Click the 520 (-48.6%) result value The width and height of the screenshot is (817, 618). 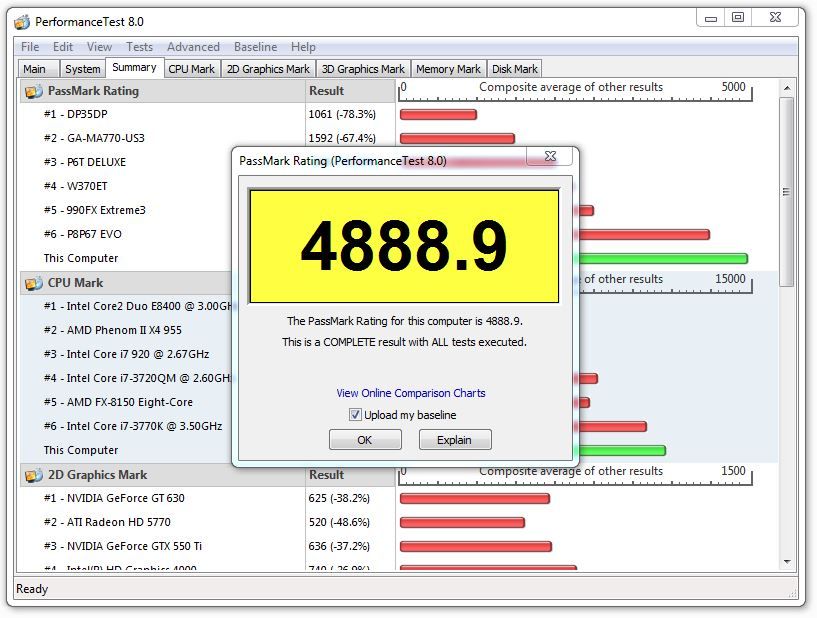coord(339,523)
